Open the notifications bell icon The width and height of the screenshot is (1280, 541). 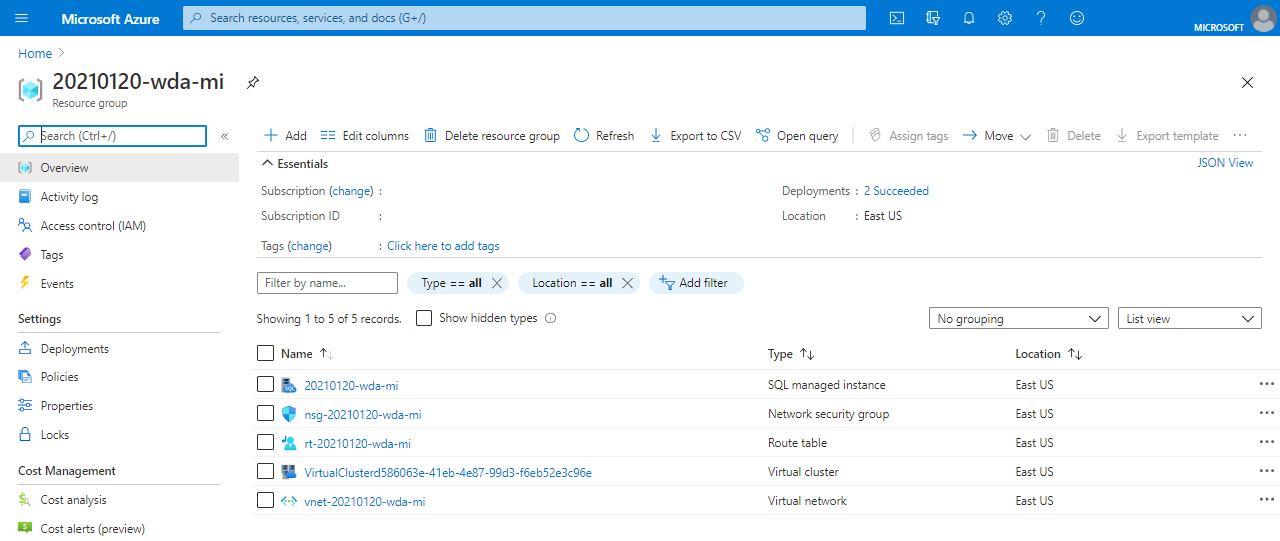click(x=969, y=18)
